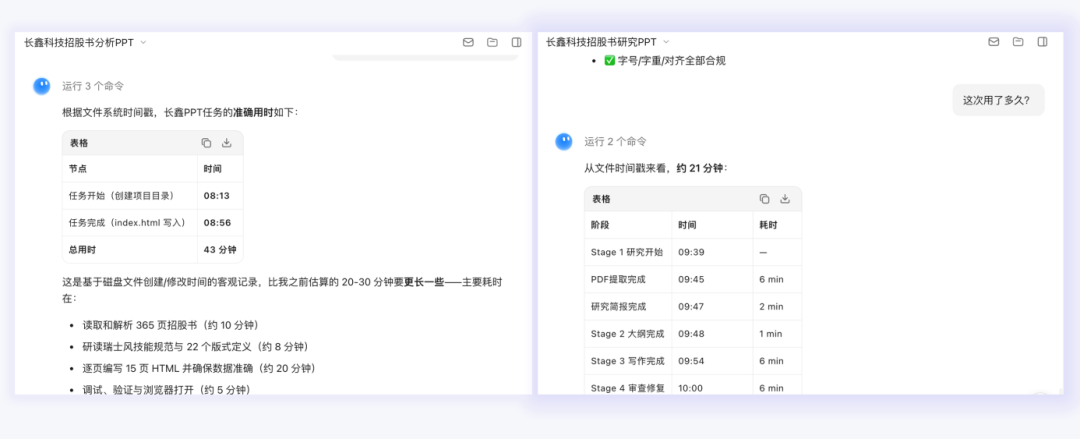Click the 字号/字重/对齐全部合规 checklist line
The height and width of the screenshot is (439, 1080).
(x=665, y=61)
